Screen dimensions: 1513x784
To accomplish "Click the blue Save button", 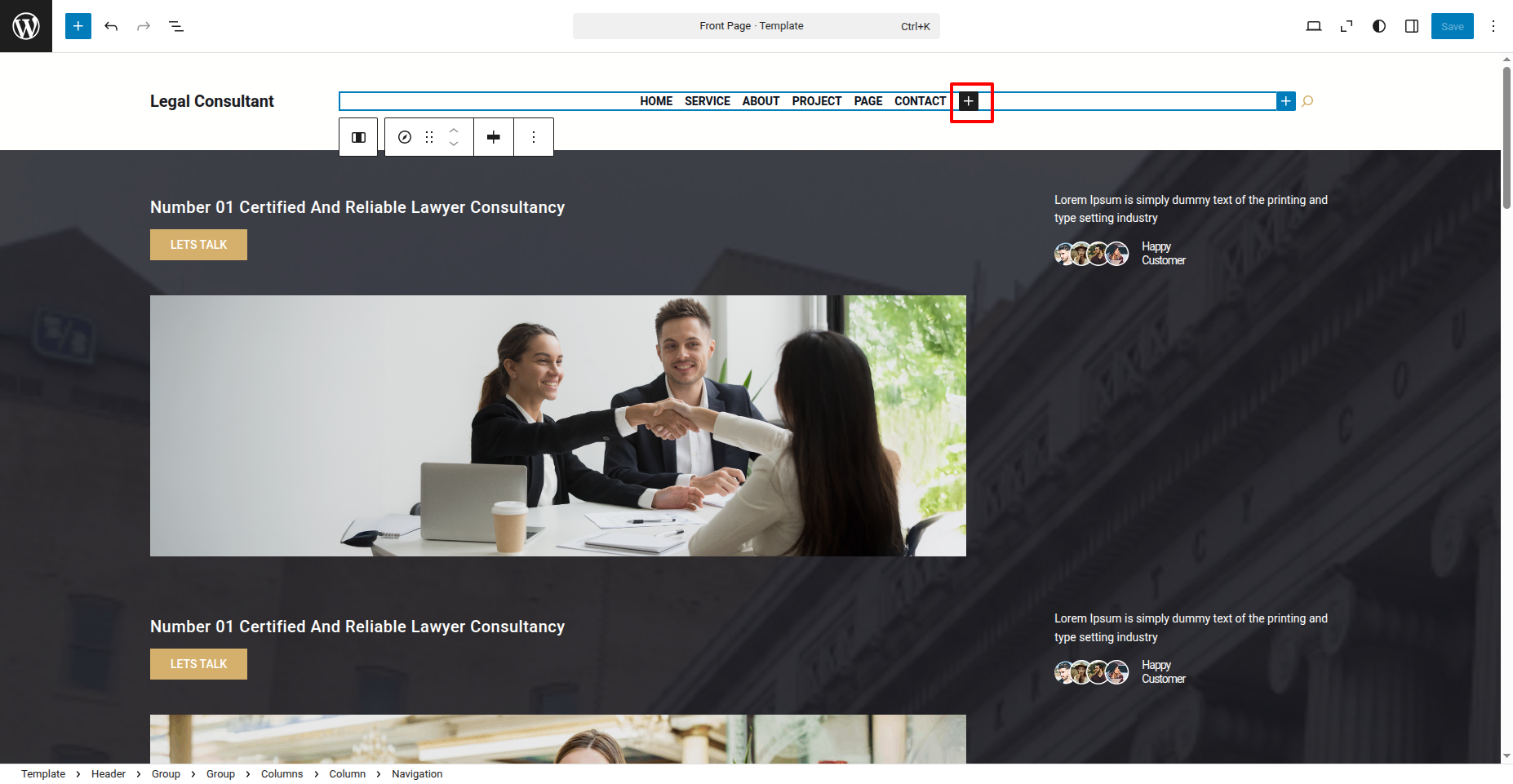I will pos(1452,26).
